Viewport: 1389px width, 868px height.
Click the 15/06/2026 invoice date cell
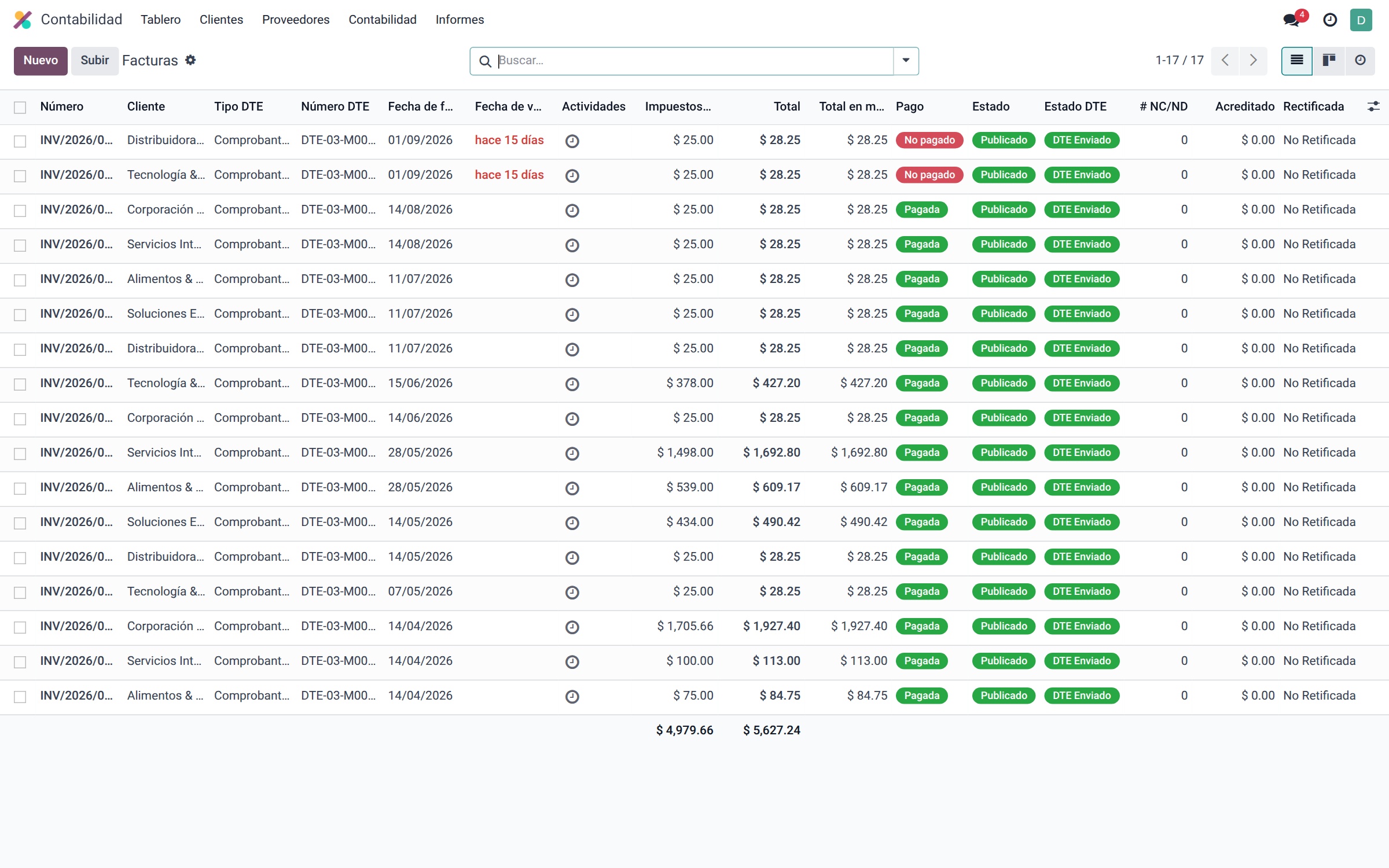pyautogui.click(x=420, y=383)
